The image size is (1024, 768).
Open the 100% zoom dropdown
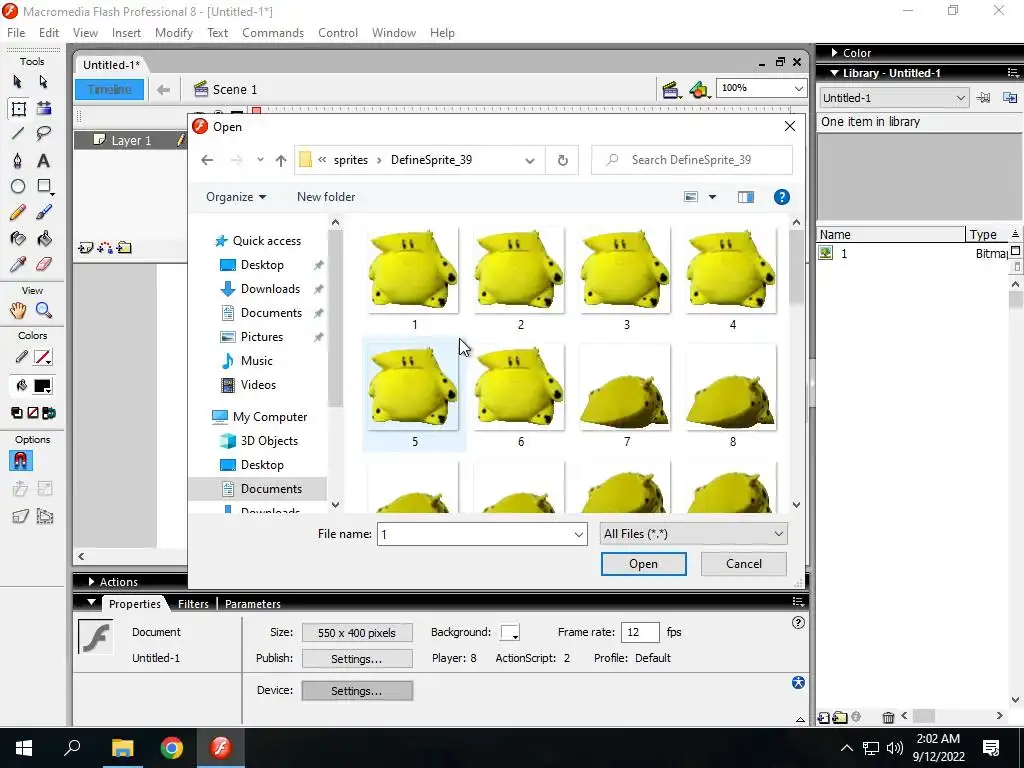click(x=798, y=88)
